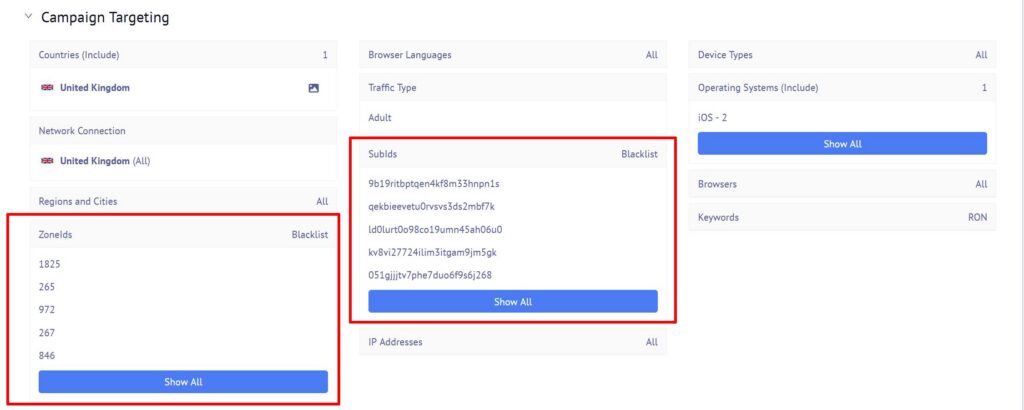
Task: Select ZoneId 972 entry
Action: [x=47, y=310]
